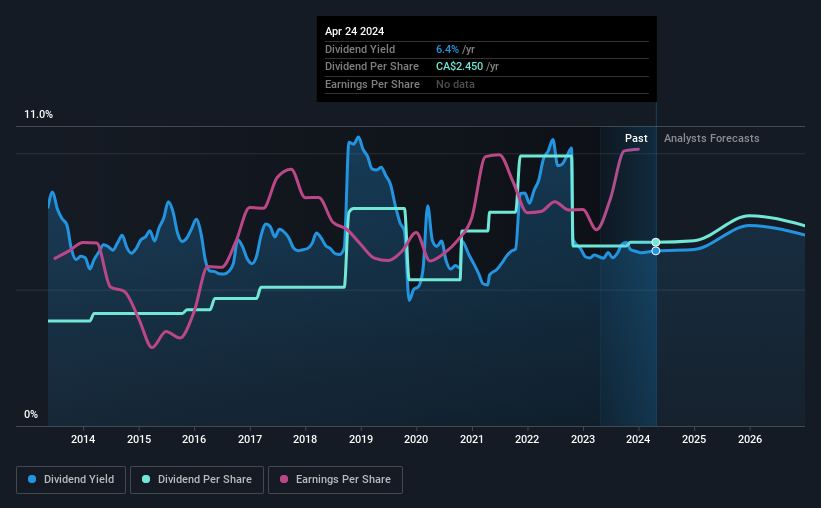Click the 2016 x-axis label
821x508 pixels.
click(x=194, y=439)
